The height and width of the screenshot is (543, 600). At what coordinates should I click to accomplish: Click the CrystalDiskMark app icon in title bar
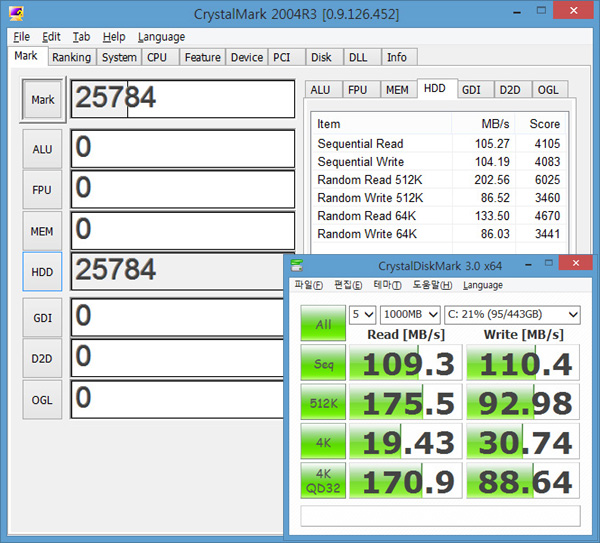[x=297, y=265]
